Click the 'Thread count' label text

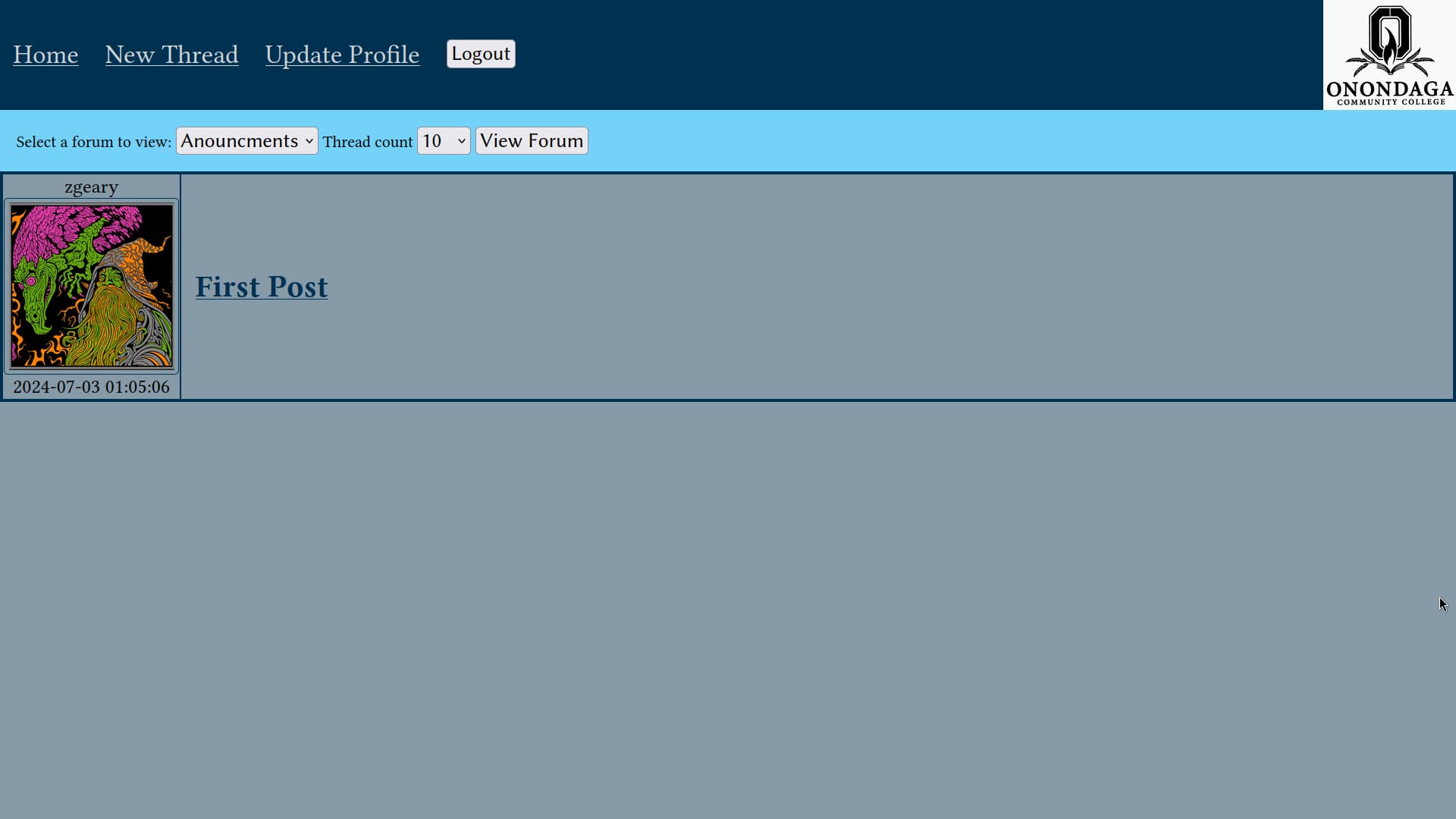click(x=368, y=142)
